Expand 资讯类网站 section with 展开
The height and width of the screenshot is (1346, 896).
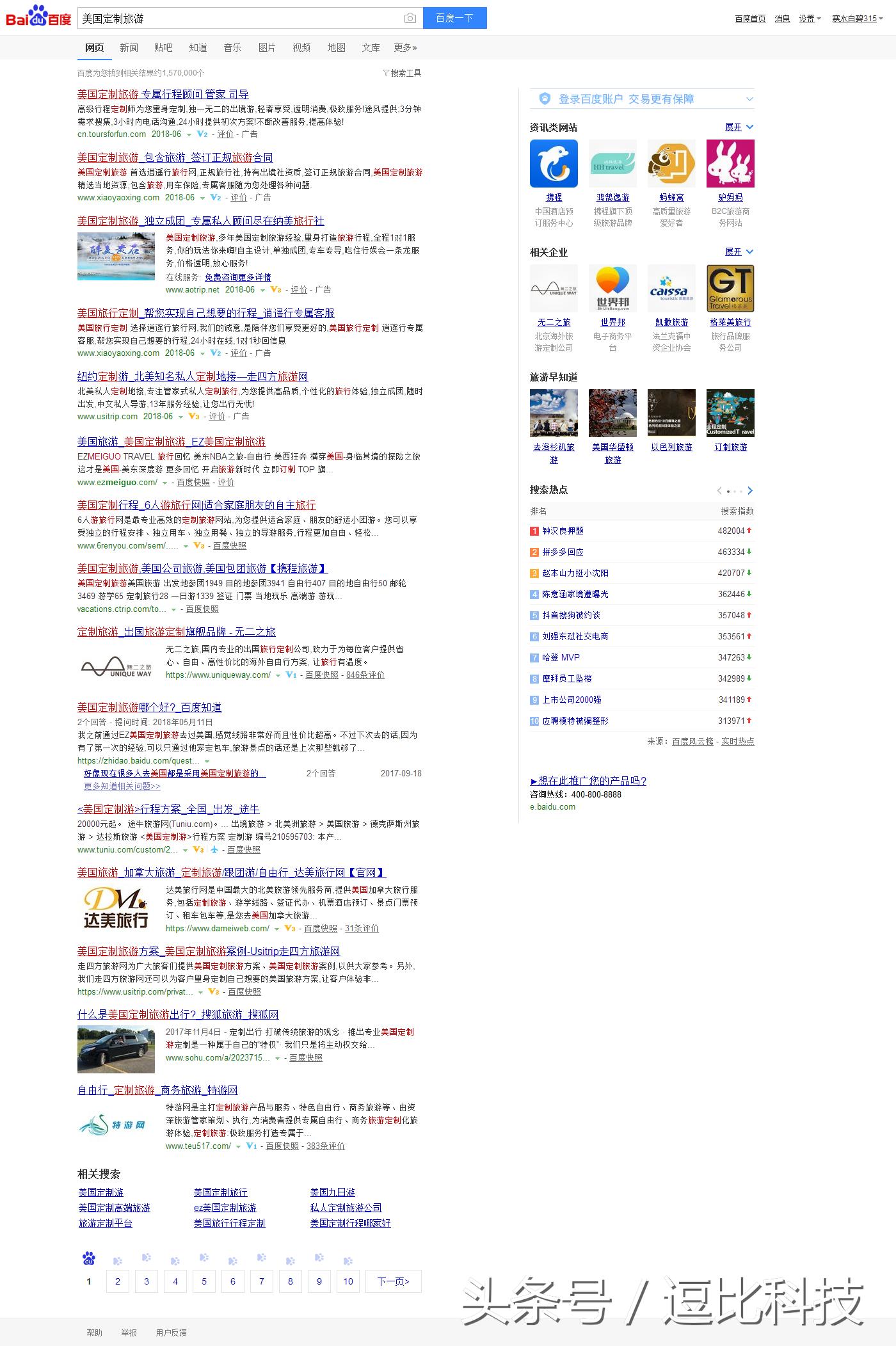point(739,127)
